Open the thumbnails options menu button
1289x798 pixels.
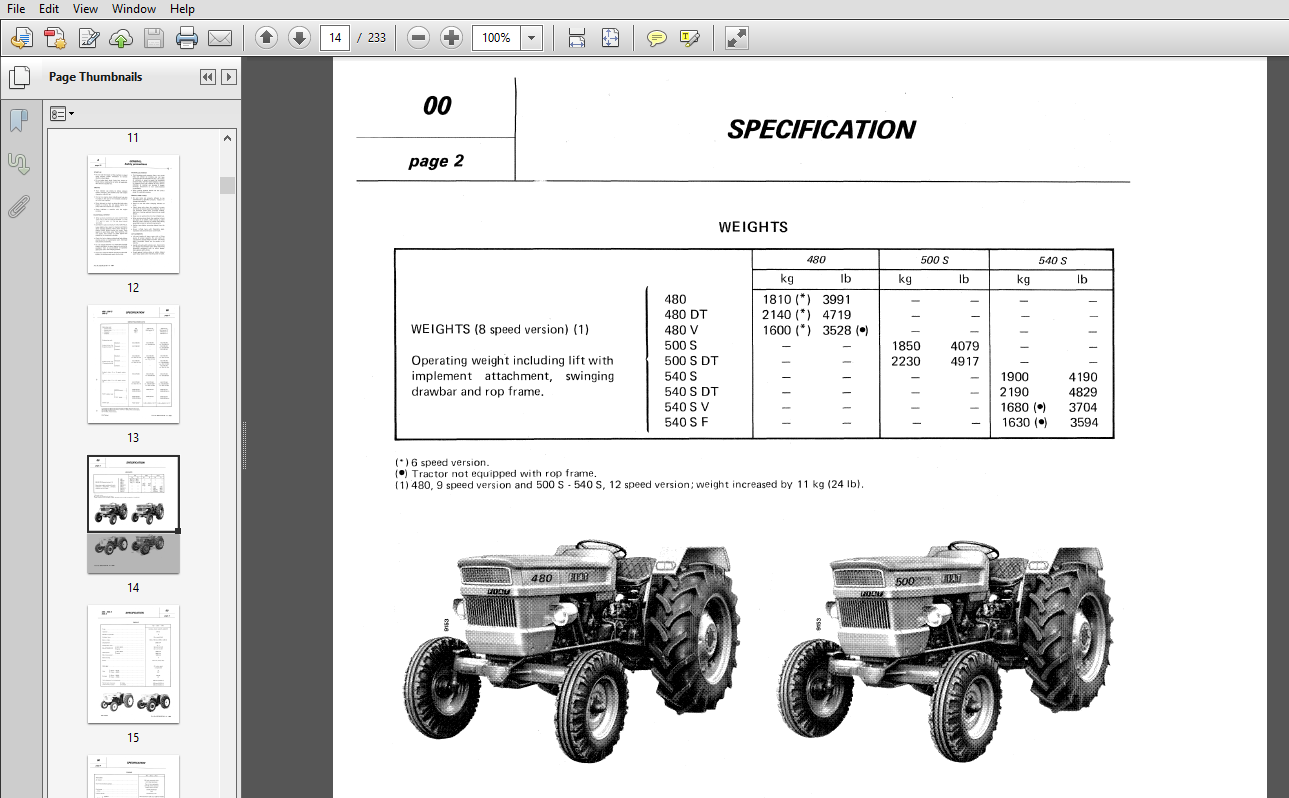(x=62, y=114)
